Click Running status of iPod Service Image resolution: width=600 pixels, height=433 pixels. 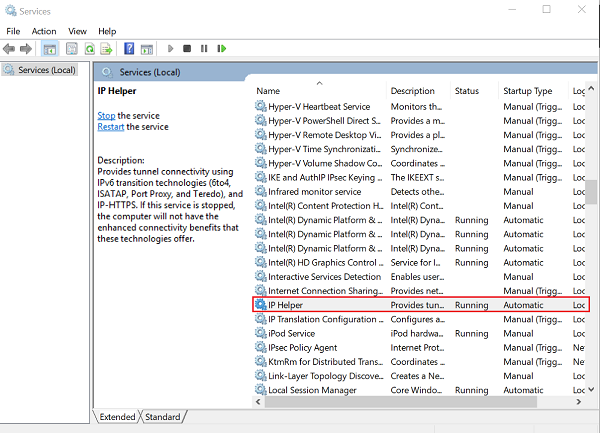pos(471,333)
